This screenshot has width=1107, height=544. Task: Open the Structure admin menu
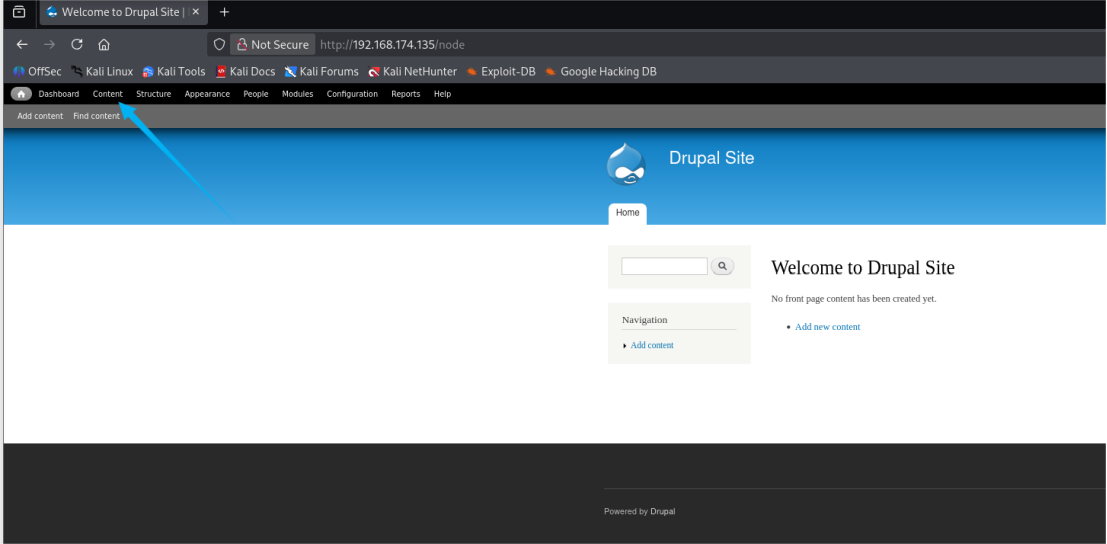coord(153,94)
